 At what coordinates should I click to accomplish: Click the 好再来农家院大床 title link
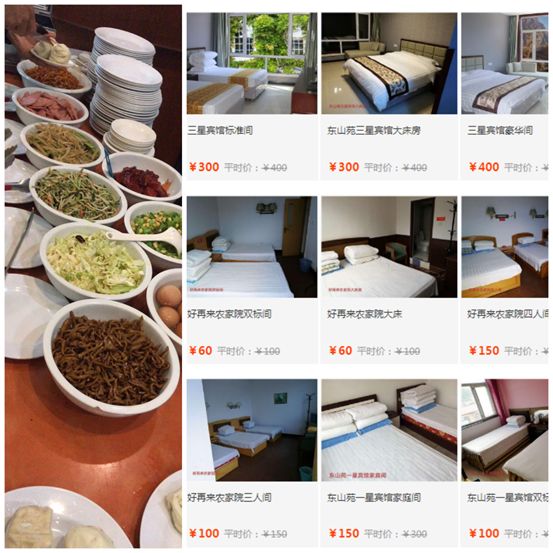[x=364, y=314]
